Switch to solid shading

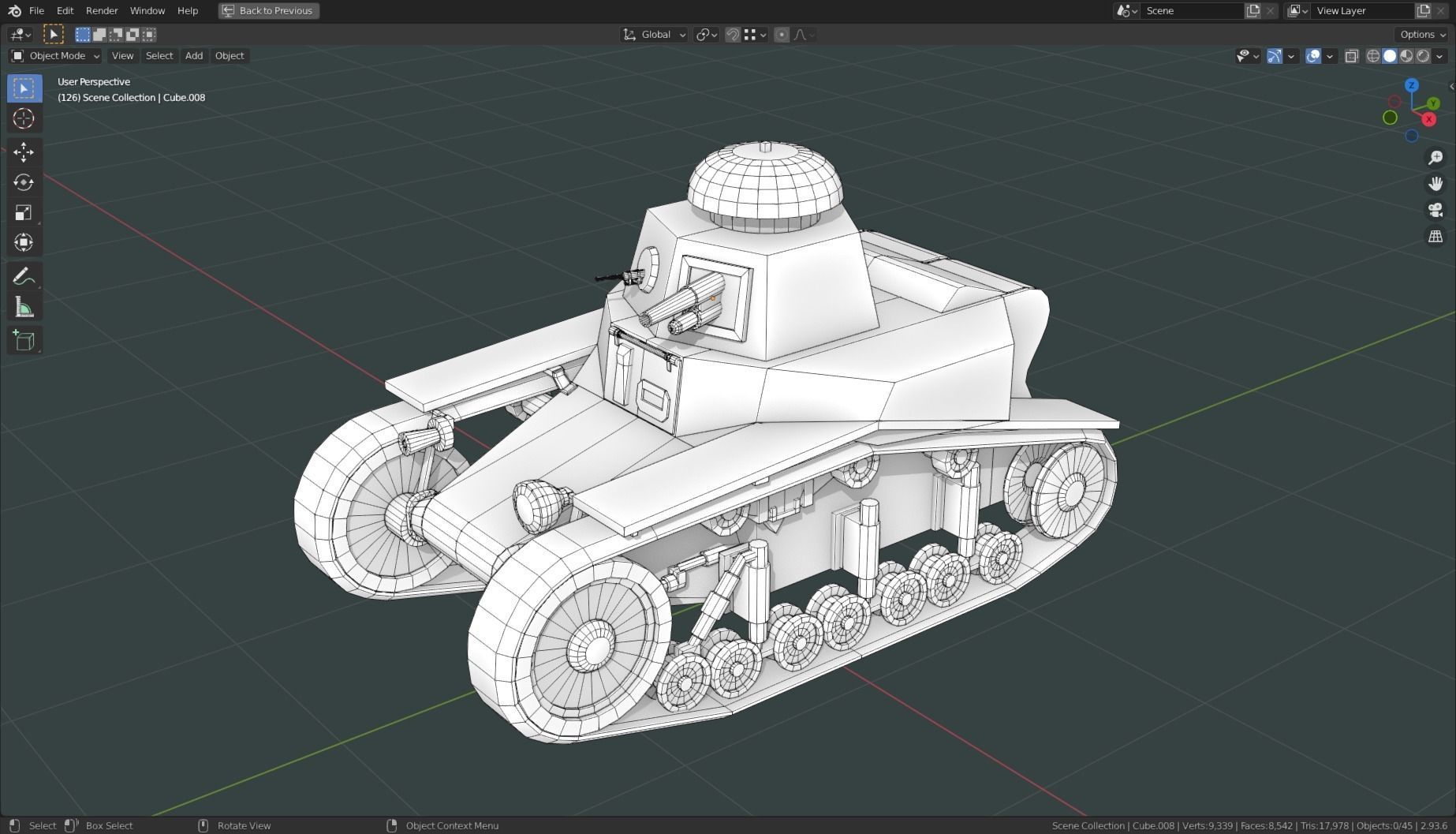1390,56
